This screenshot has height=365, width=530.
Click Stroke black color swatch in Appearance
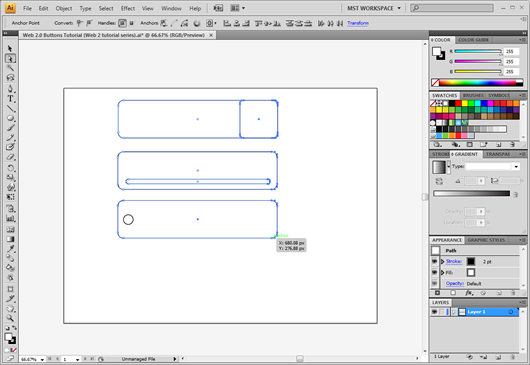coord(471,261)
